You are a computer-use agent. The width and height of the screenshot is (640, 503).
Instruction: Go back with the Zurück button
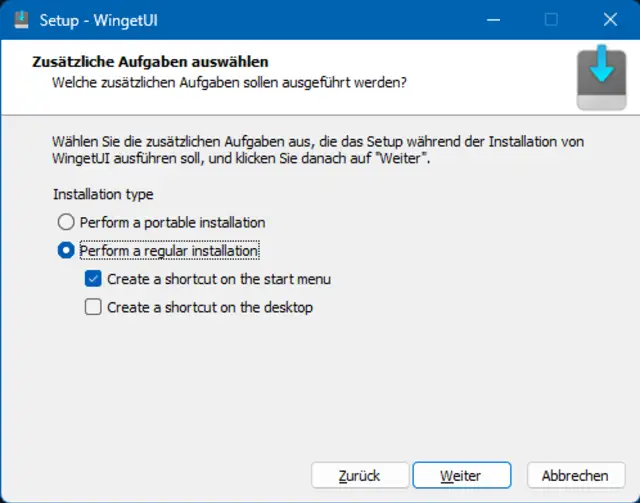pyautogui.click(x=360, y=475)
